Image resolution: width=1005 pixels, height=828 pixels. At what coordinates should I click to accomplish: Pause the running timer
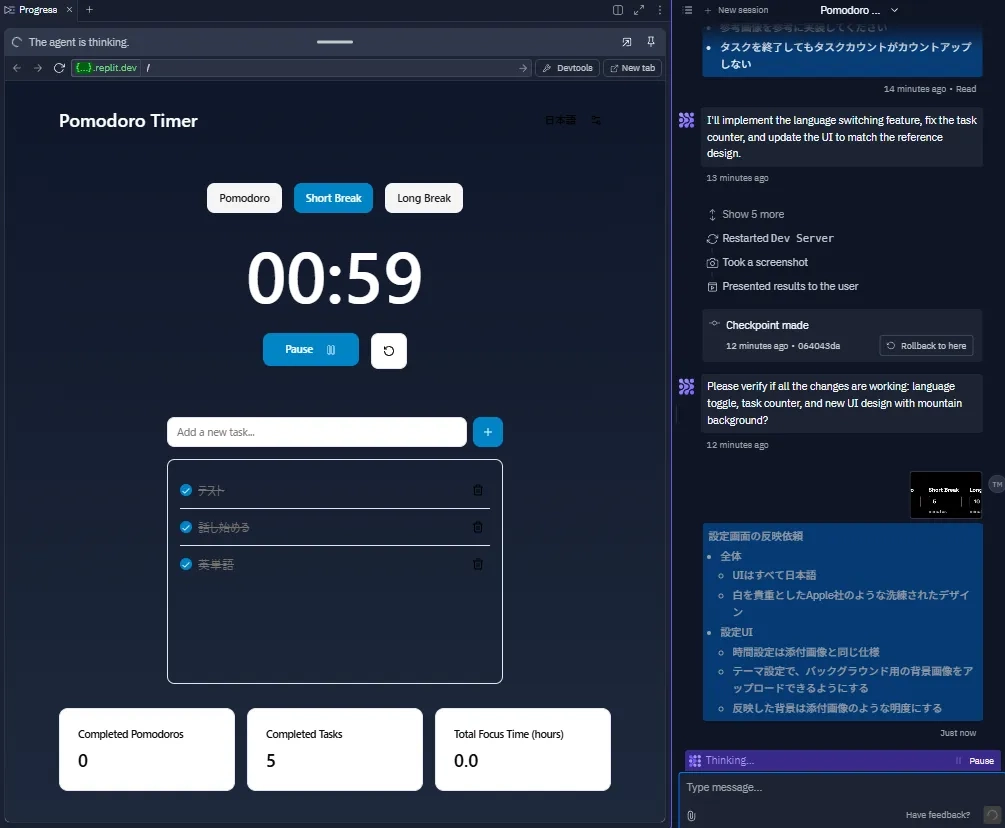(x=311, y=349)
